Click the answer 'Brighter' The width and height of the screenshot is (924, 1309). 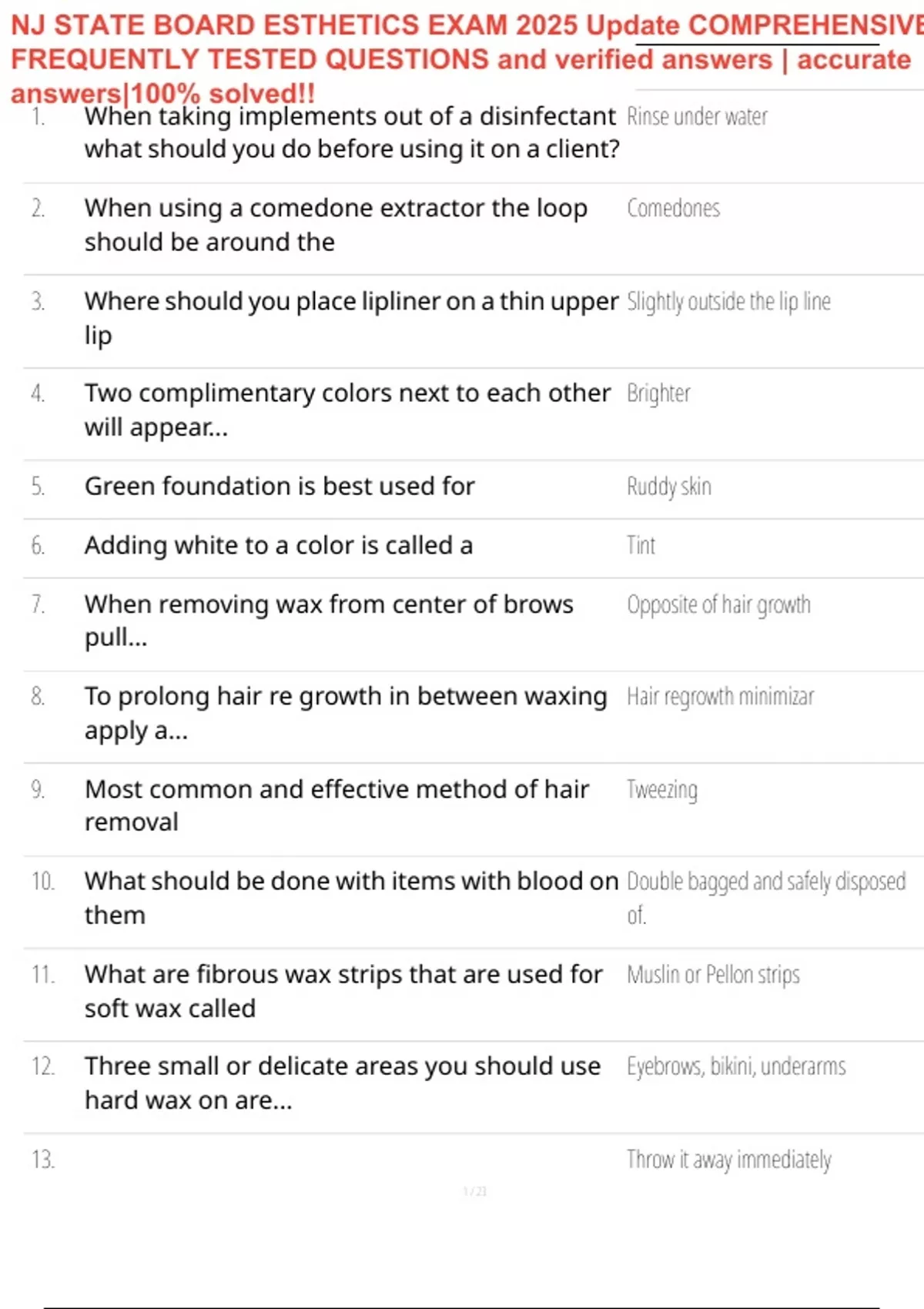tap(658, 393)
